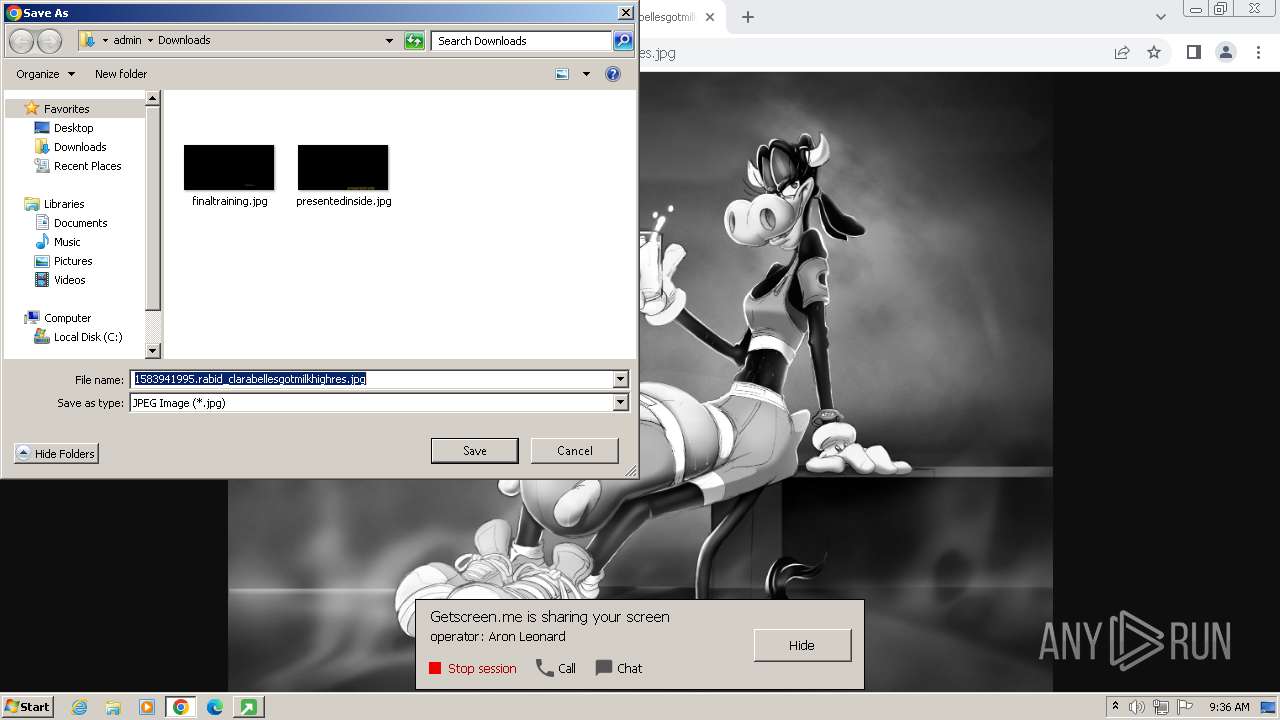Click the Back arrow in Save As dialog

pos(21,41)
